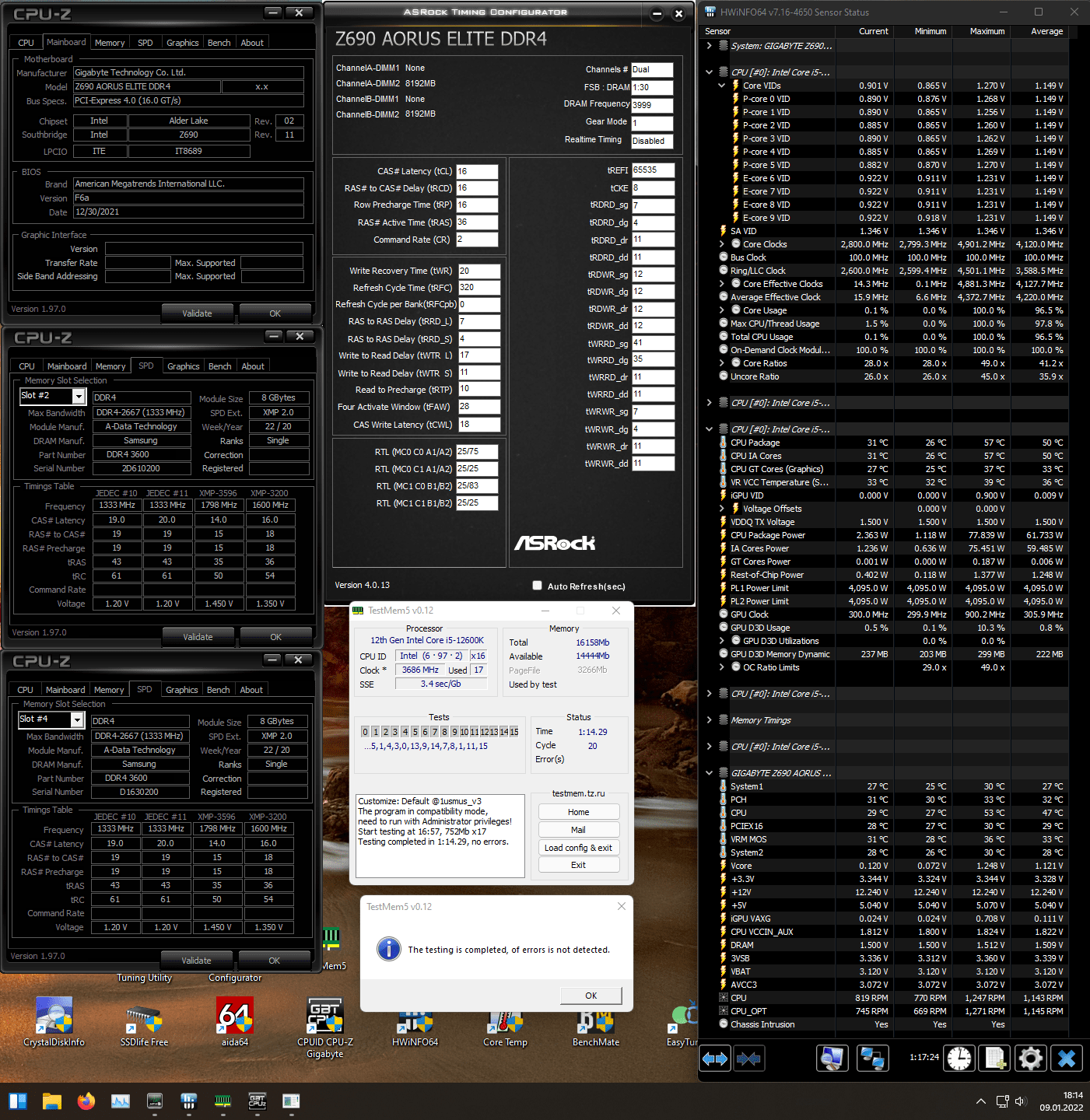Open Slot #2 memory slot dropdown
This screenshot has width=1090, height=1120.
[79, 397]
